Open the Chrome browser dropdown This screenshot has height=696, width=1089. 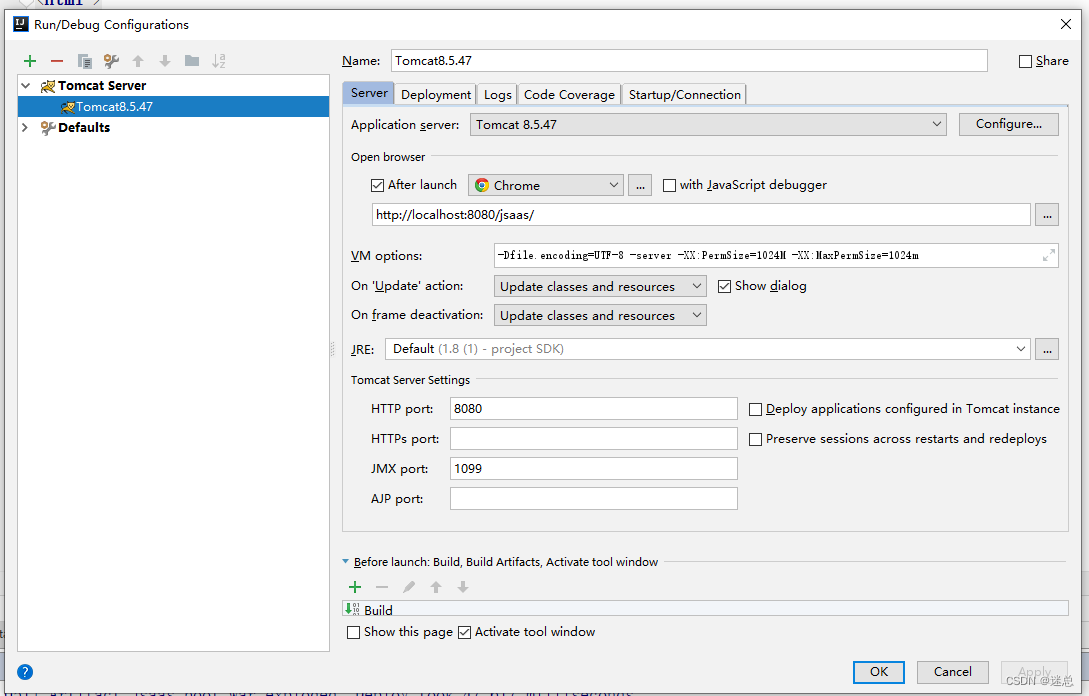click(x=546, y=185)
